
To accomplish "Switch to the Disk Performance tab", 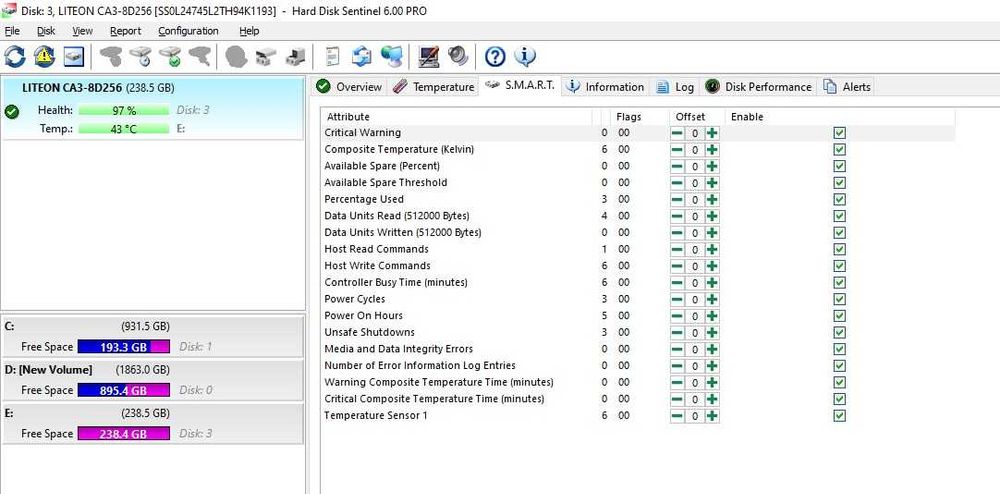I will (759, 87).
